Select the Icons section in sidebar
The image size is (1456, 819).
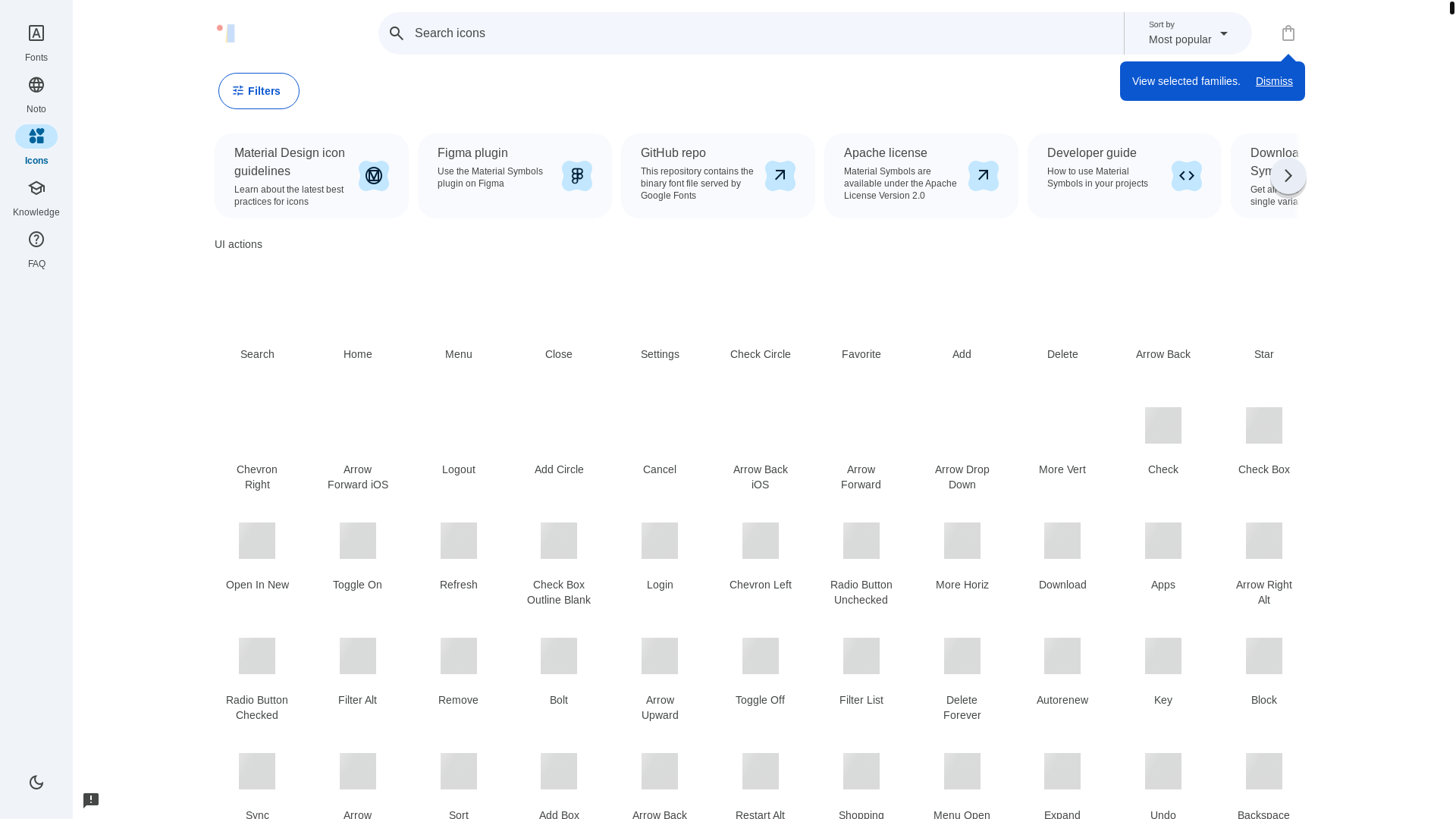click(36, 146)
